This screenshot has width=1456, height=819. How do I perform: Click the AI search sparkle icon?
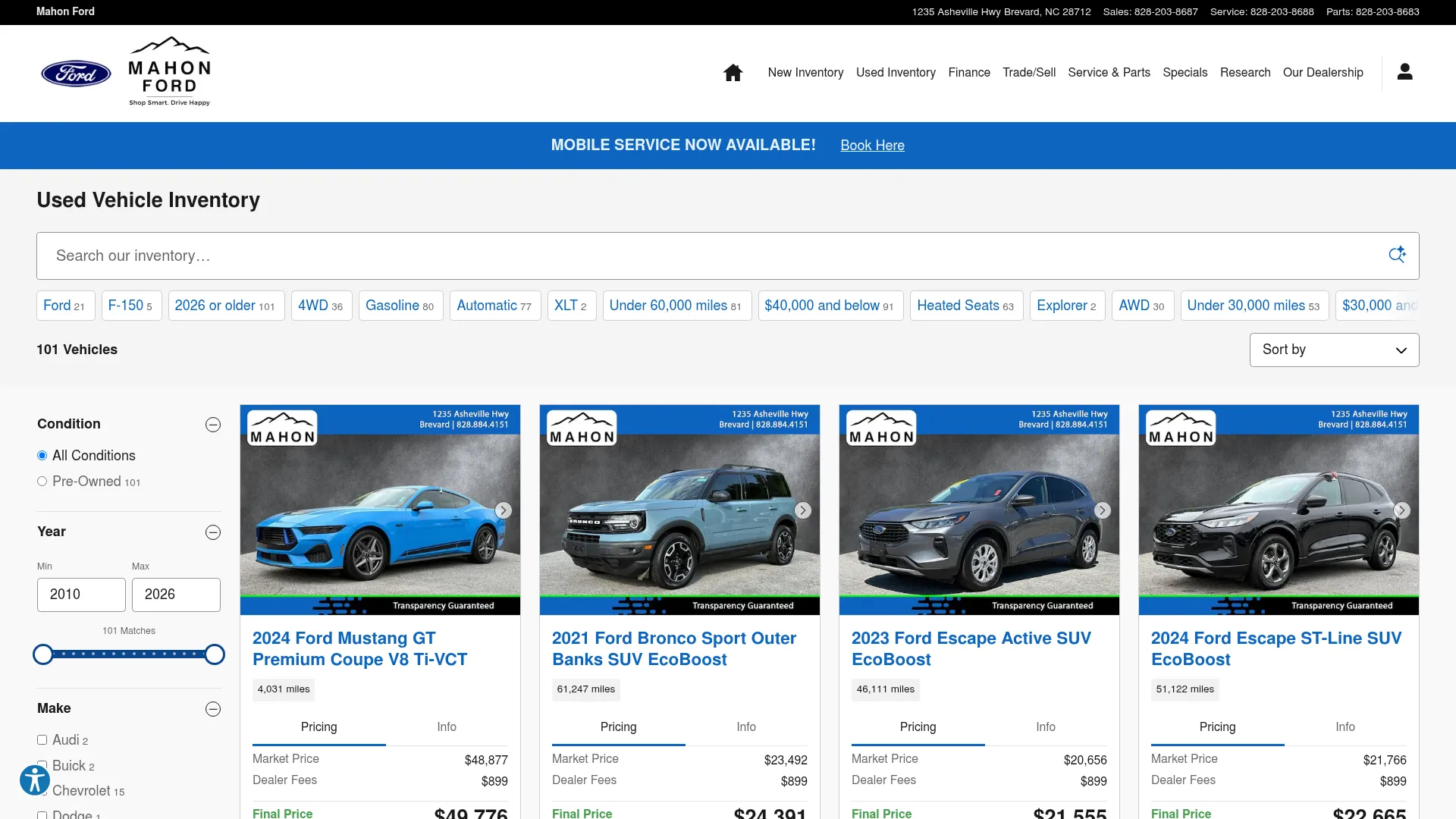click(1397, 255)
